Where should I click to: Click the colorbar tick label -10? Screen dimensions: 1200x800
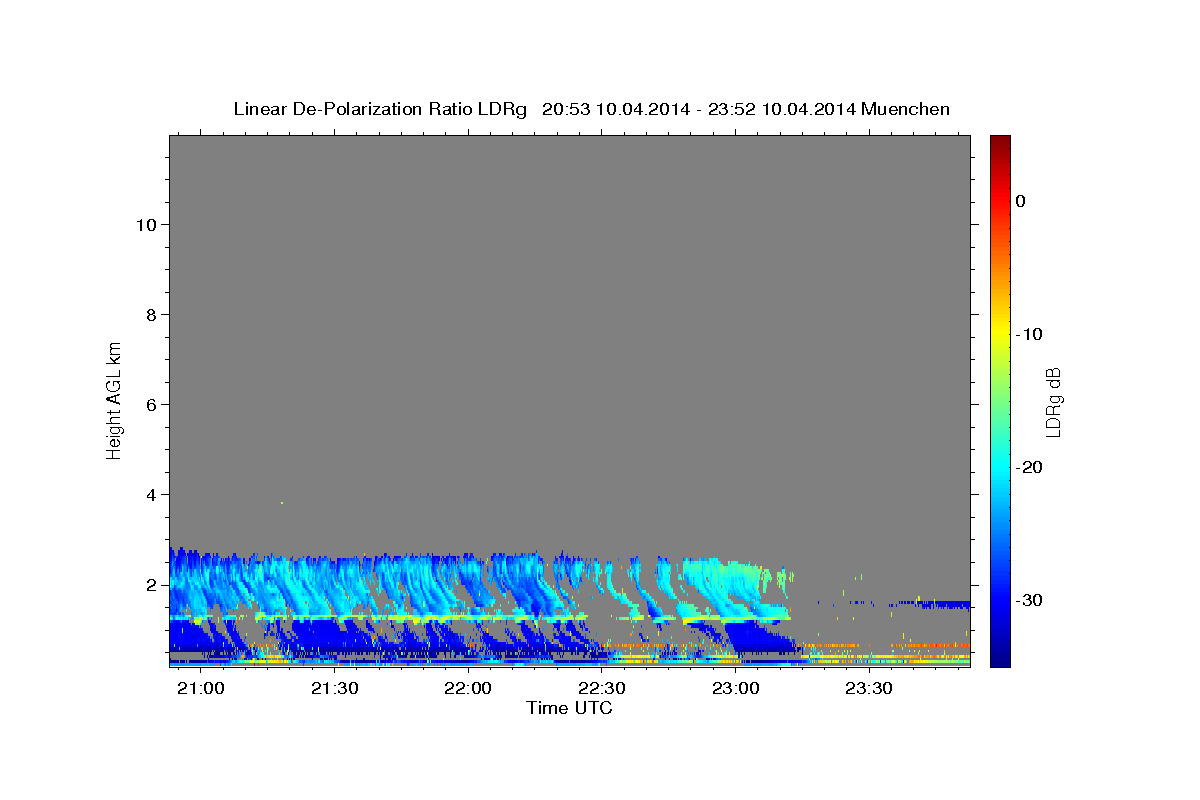[1029, 334]
